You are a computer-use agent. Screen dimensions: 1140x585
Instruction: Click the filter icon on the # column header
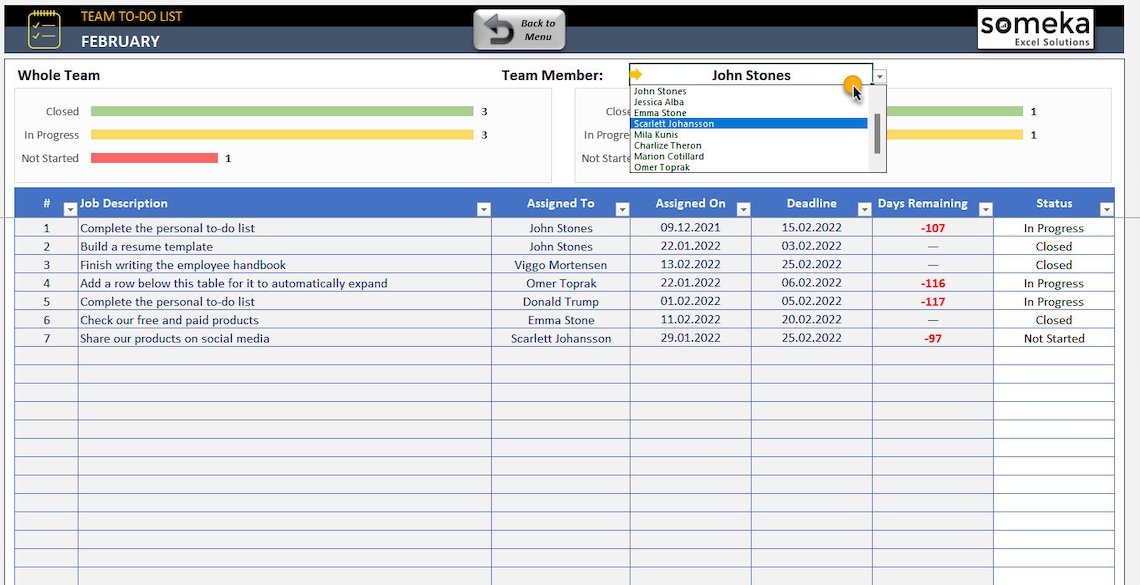tap(70, 208)
